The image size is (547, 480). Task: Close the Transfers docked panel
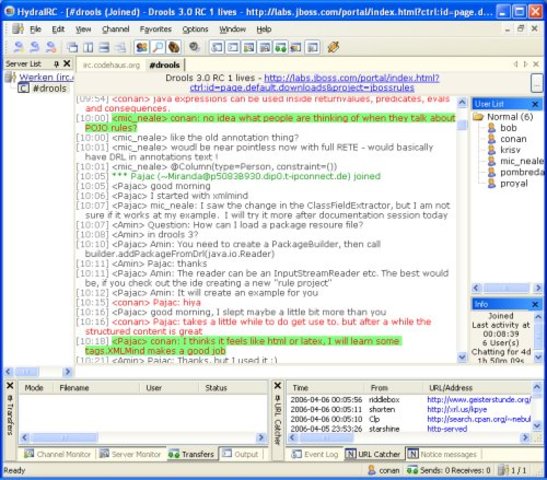[x=10, y=385]
